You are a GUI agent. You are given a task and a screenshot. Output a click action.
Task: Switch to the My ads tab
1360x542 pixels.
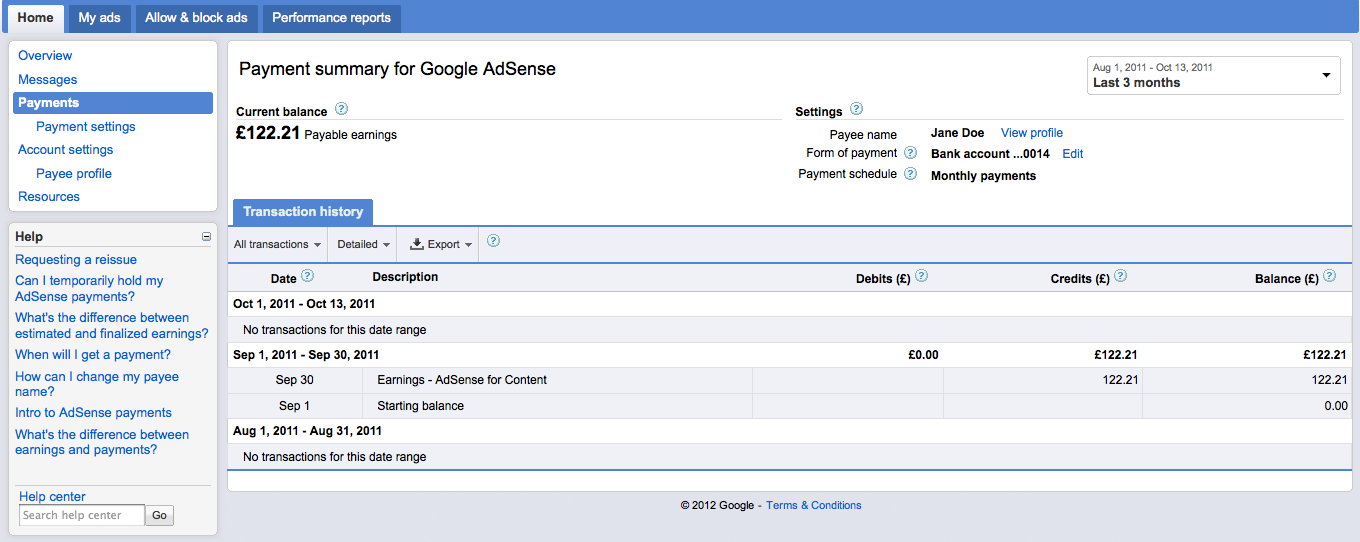click(99, 18)
